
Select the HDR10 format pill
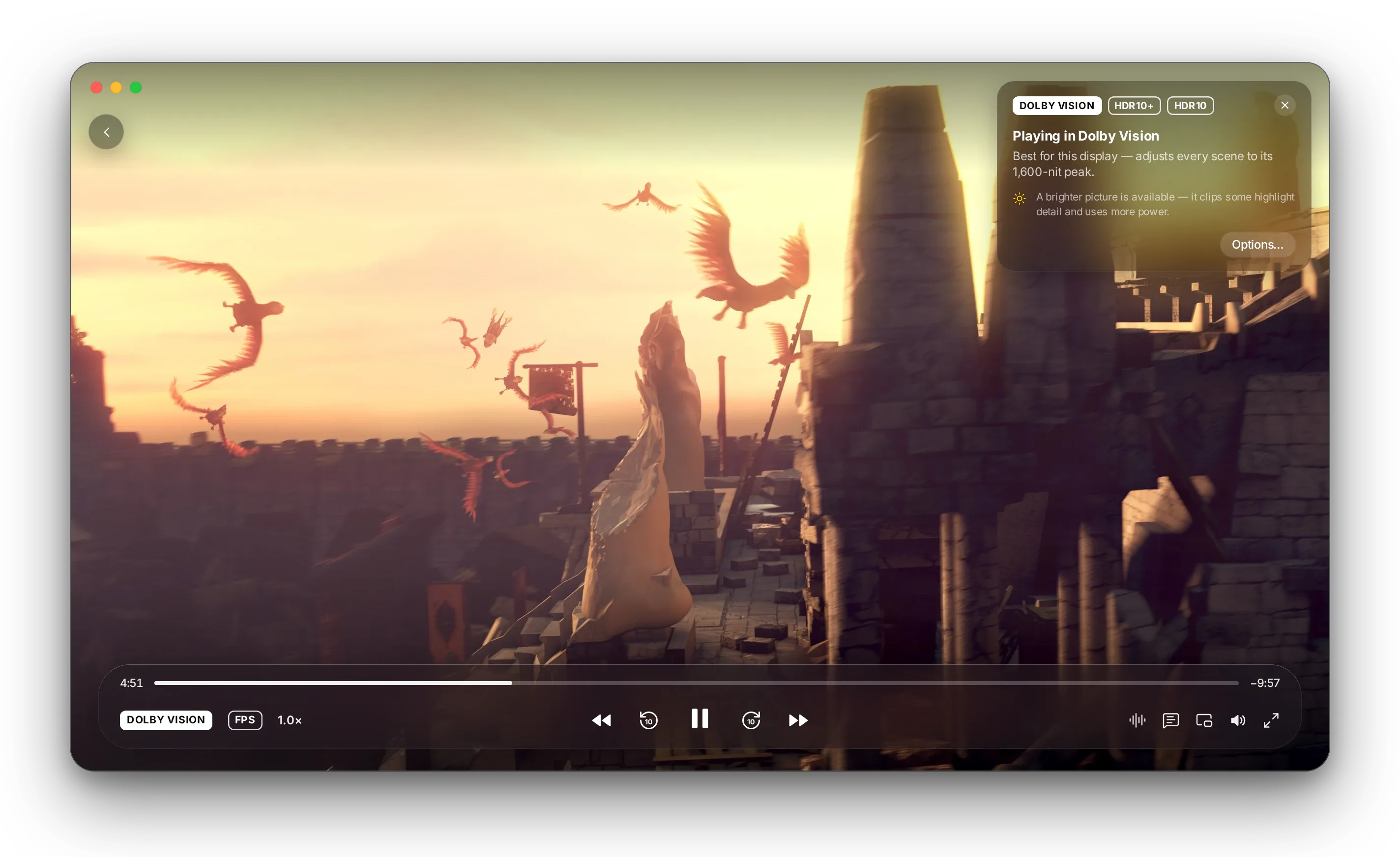(x=1190, y=106)
